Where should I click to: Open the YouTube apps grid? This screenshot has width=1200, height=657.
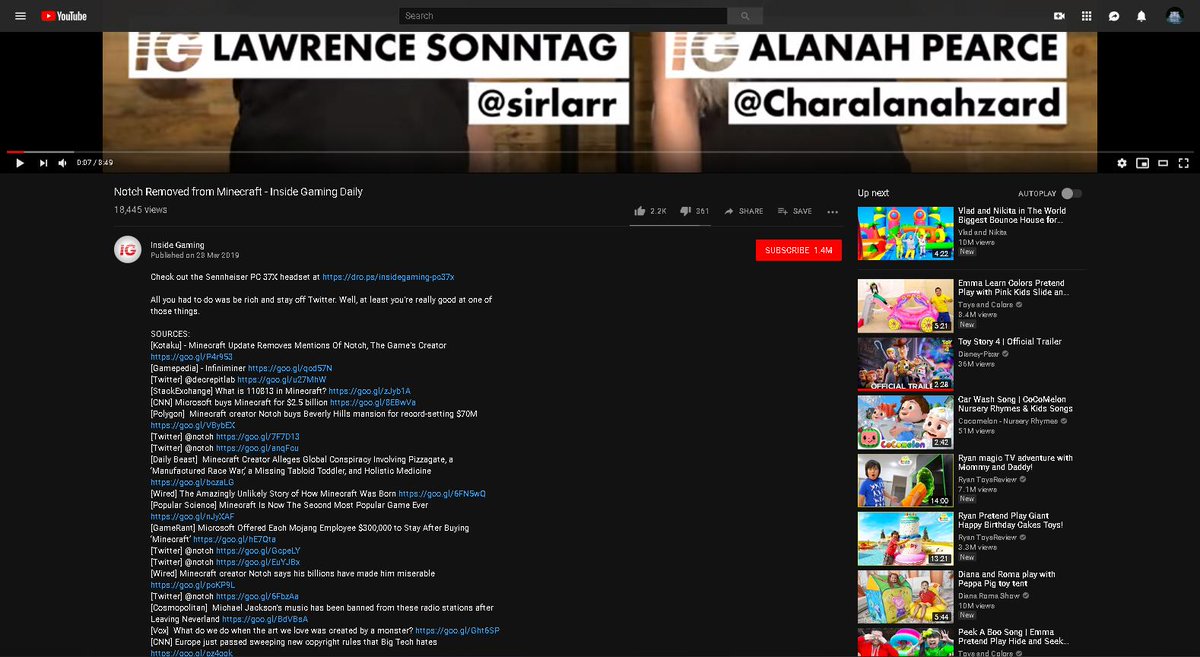point(1086,16)
